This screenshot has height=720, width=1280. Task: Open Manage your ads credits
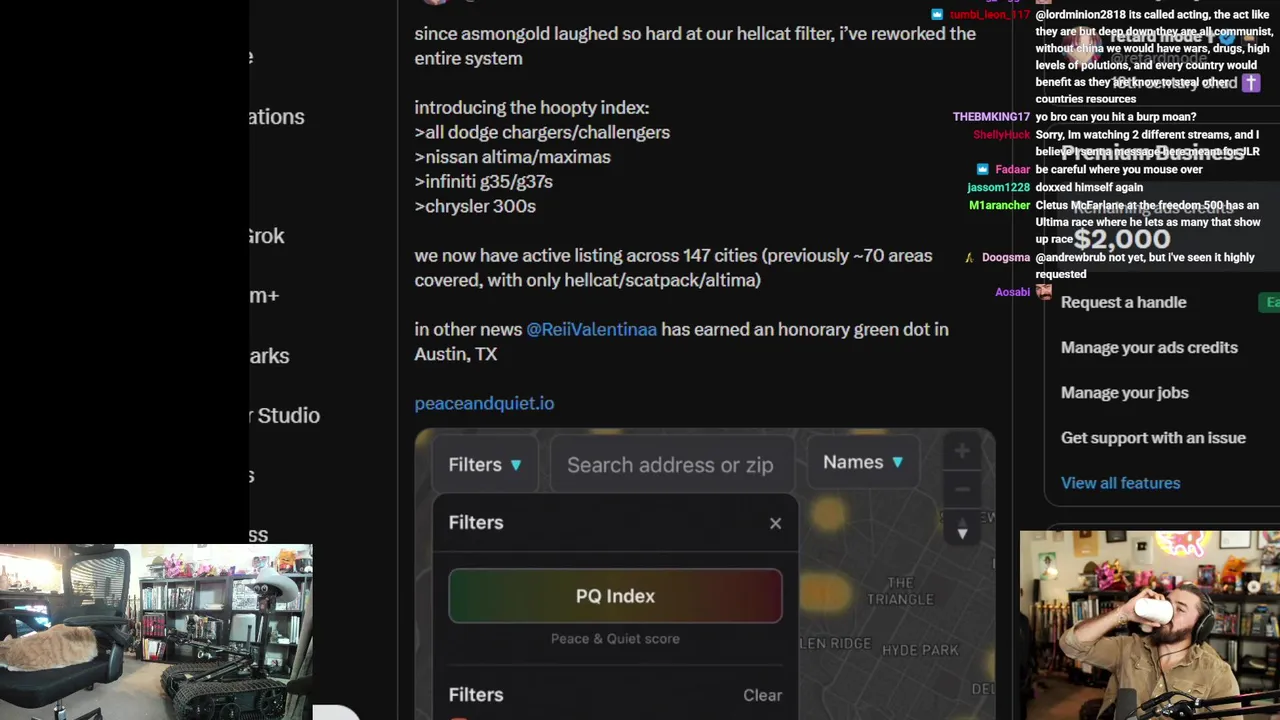[x=1149, y=347]
